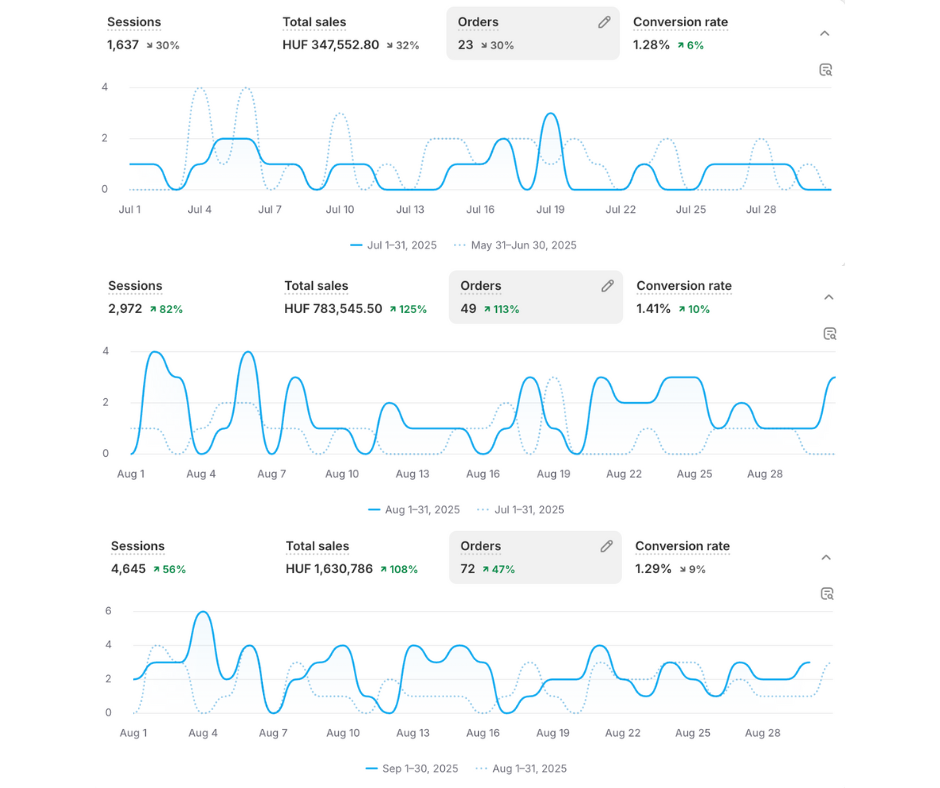Click pencil edit icon on July Orders card
The image size is (940, 788).
[x=604, y=22]
